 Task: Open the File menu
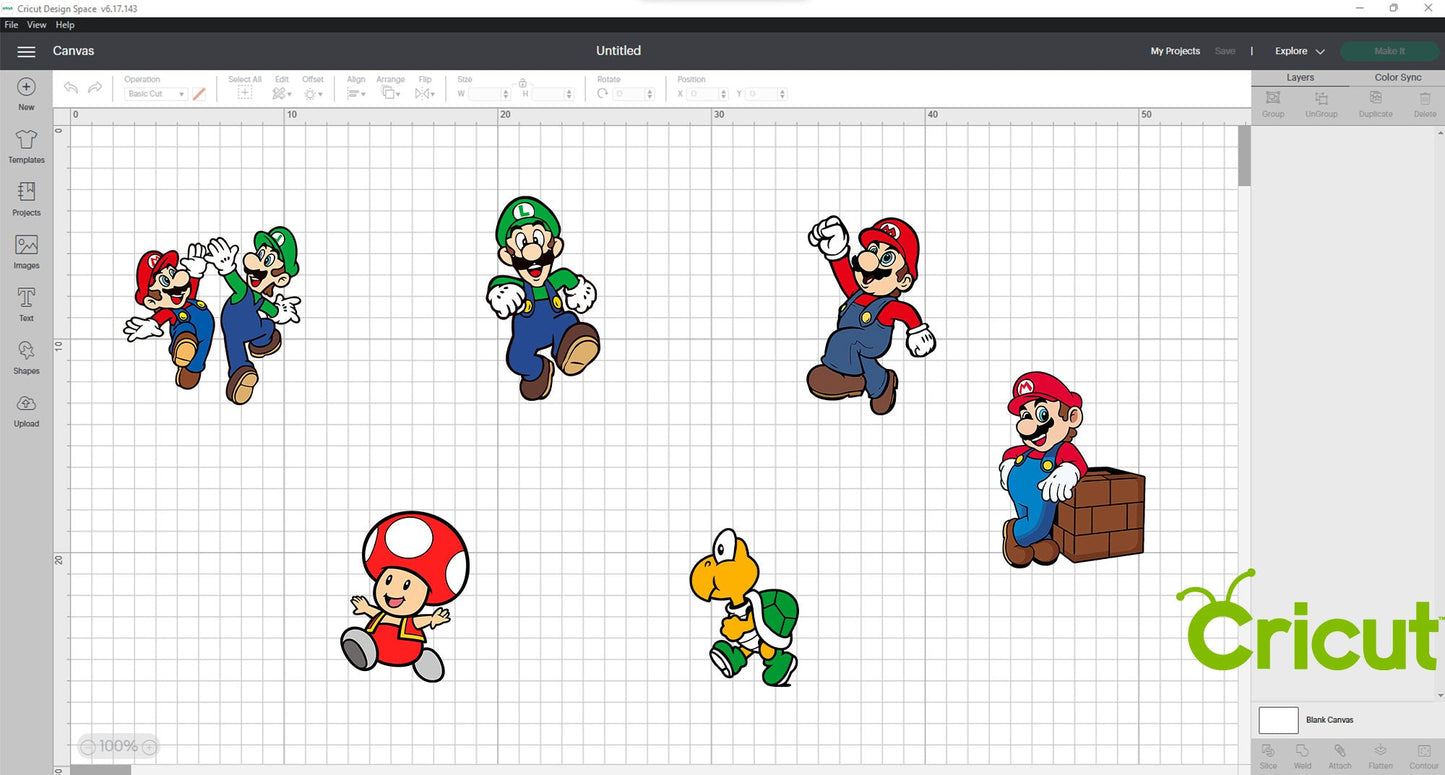click(x=11, y=25)
